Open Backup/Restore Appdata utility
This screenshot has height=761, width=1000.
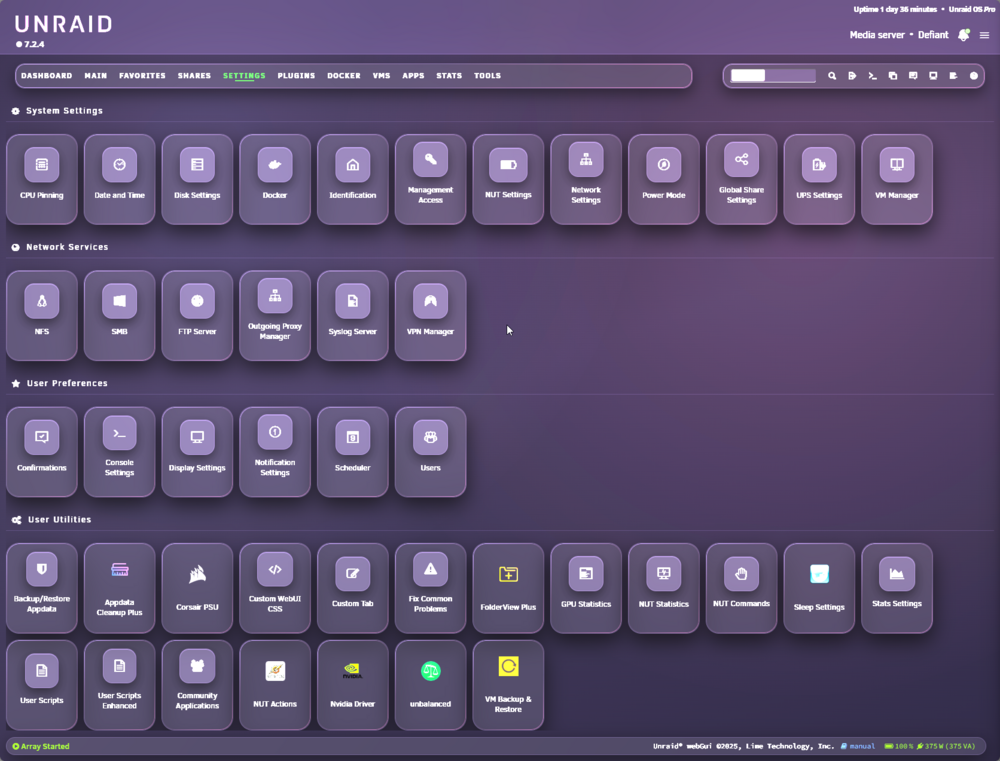41,588
